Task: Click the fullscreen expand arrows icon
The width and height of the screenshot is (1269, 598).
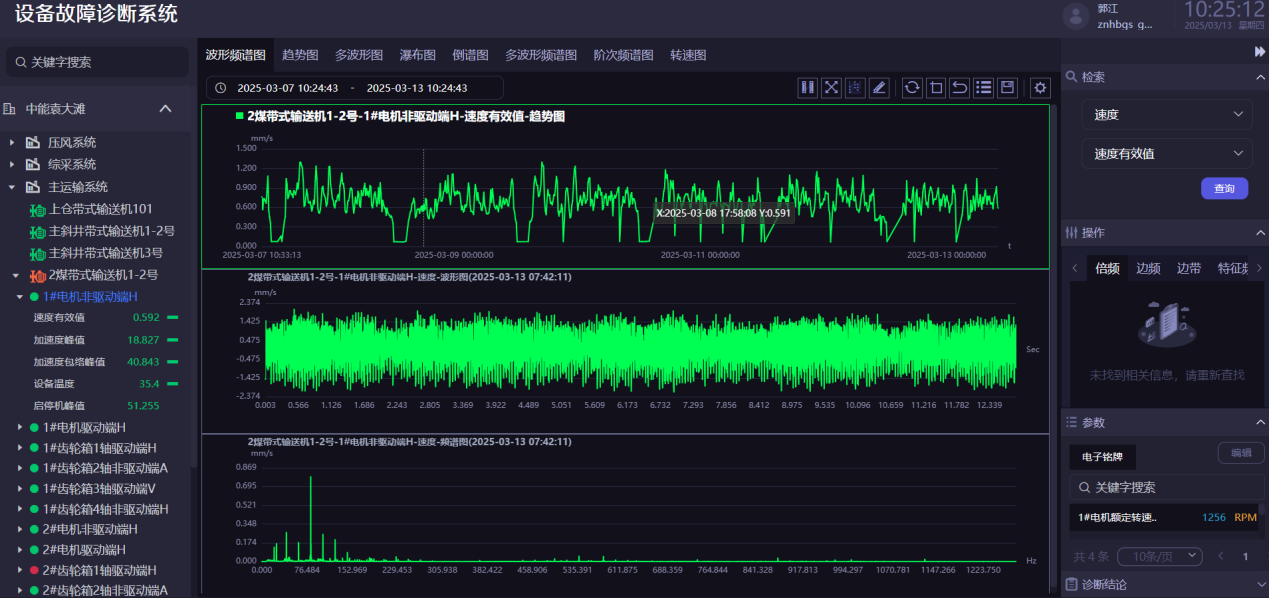Action: tap(831, 88)
